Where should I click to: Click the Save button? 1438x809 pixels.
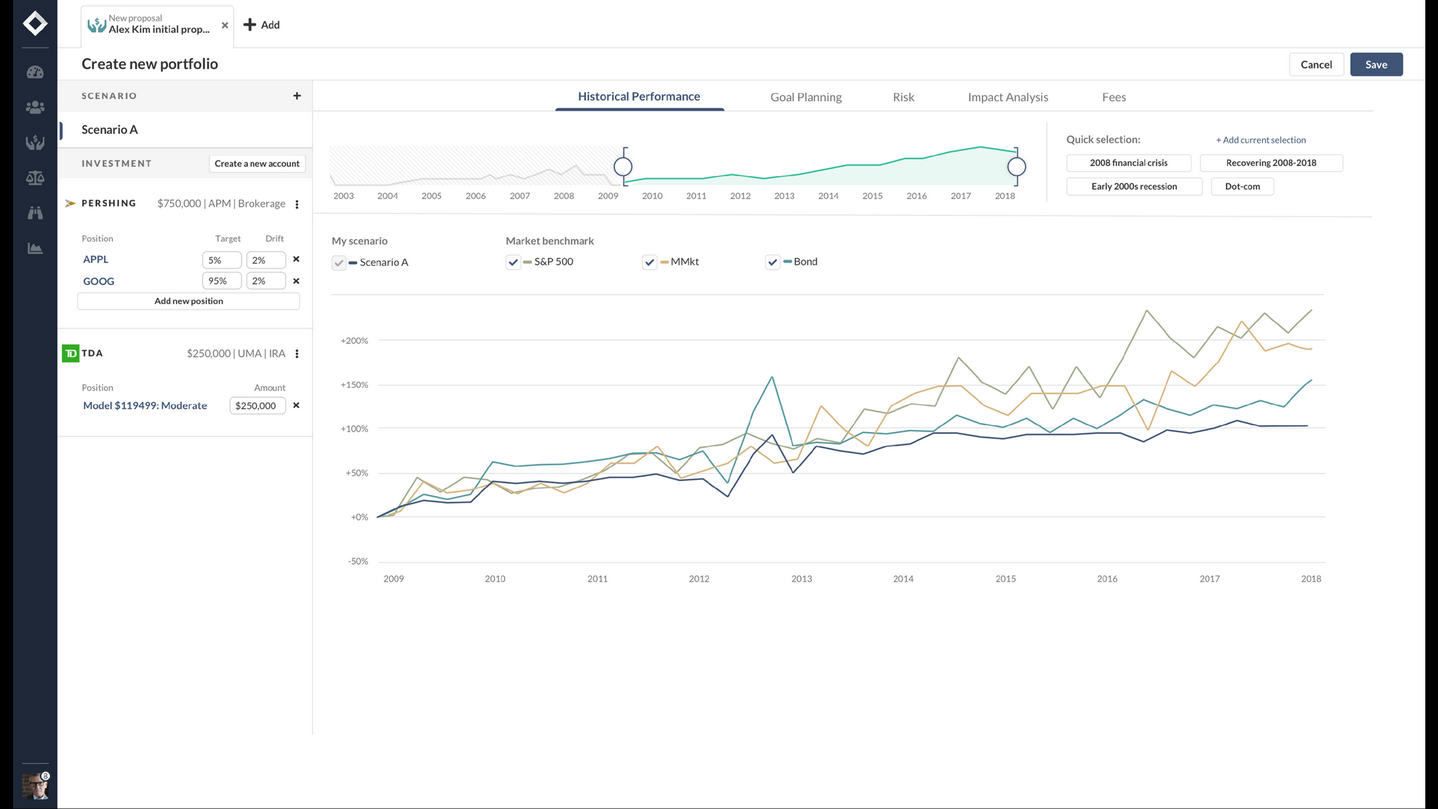point(1375,64)
